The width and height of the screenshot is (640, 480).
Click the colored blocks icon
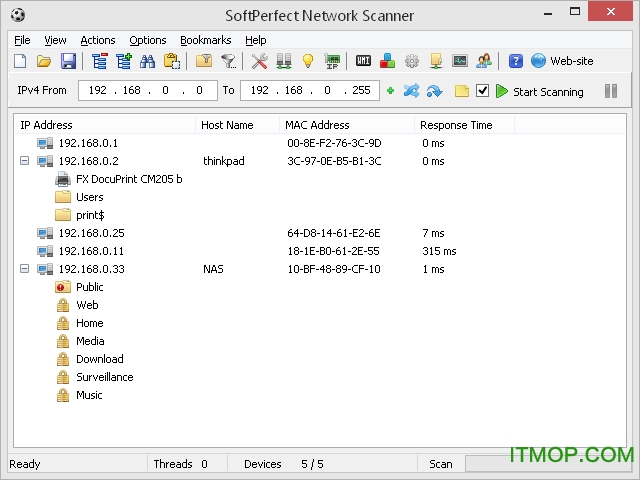coord(387,61)
